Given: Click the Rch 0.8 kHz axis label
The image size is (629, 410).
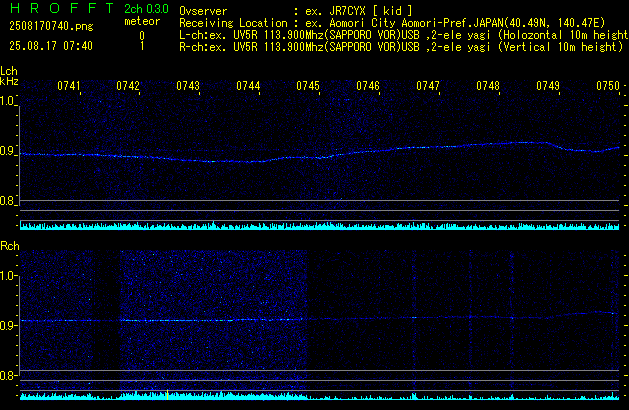Looking at the screenshot, I should pyautogui.click(x=7, y=375).
